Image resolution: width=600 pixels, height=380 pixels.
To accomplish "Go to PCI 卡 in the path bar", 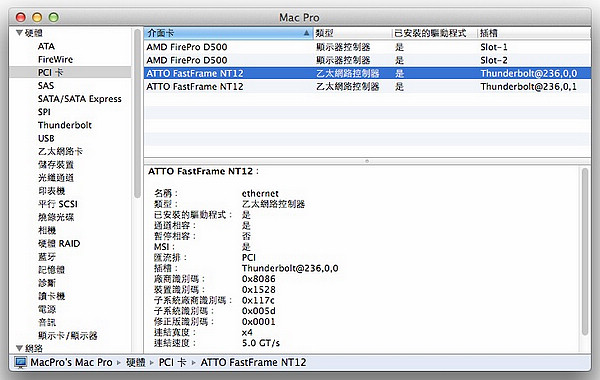I will coord(172,362).
